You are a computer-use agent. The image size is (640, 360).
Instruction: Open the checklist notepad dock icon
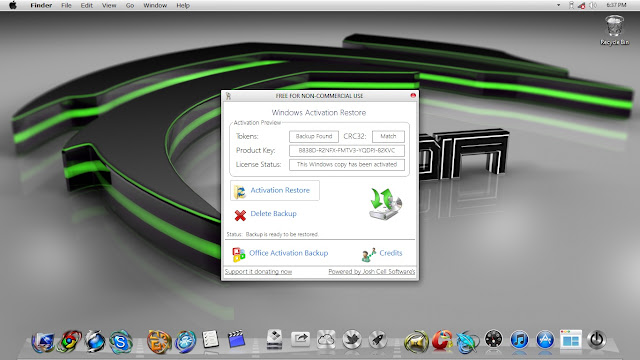[211, 340]
